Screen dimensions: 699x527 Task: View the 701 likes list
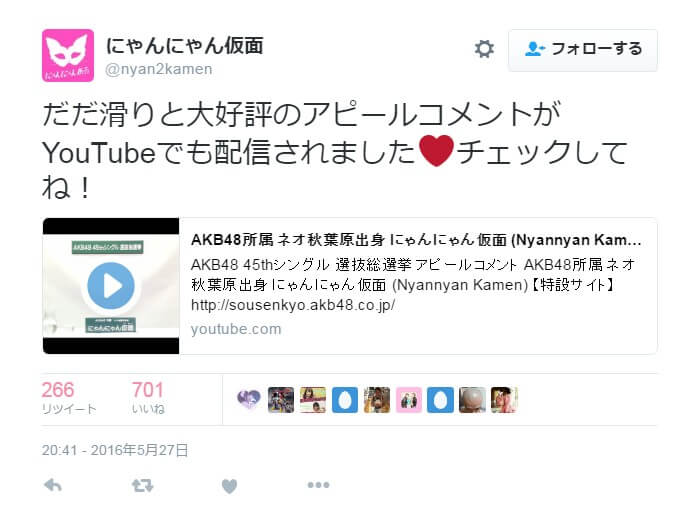pos(148,397)
